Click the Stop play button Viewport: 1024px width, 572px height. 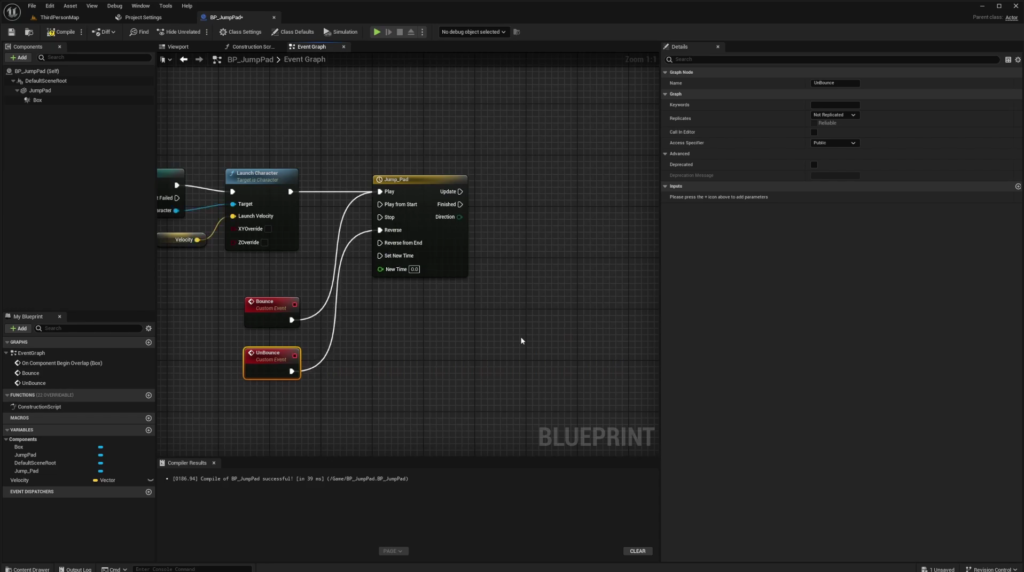[x=400, y=32]
